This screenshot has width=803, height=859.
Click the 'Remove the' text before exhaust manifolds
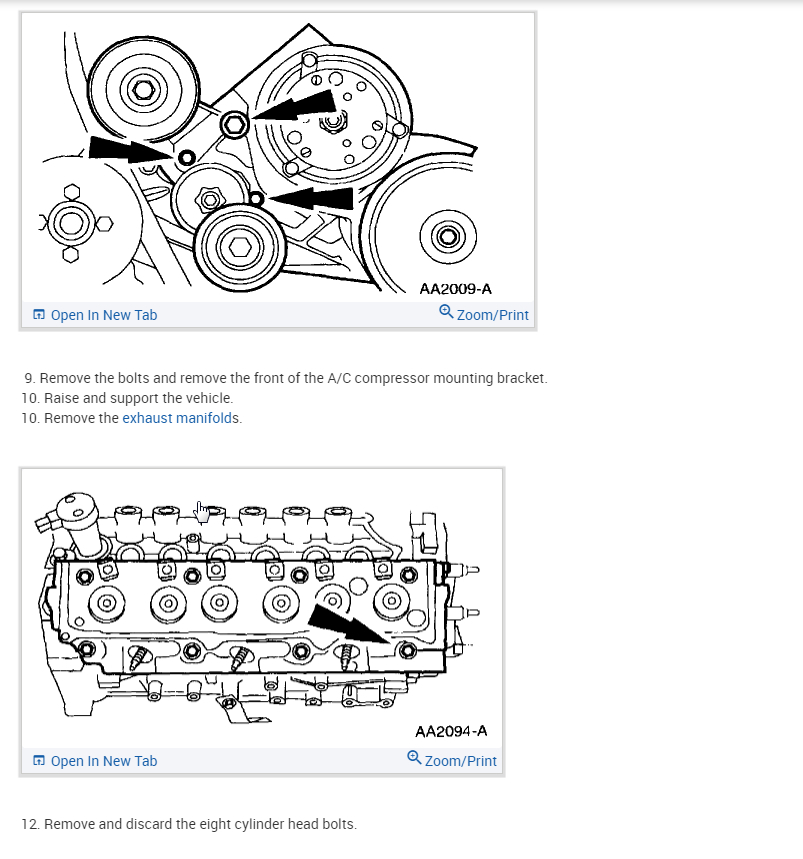click(x=81, y=418)
